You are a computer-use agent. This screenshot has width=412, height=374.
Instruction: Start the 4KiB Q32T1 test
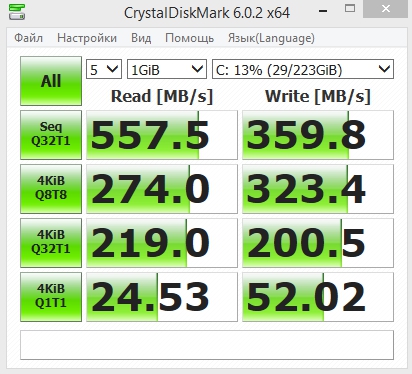pos(51,243)
